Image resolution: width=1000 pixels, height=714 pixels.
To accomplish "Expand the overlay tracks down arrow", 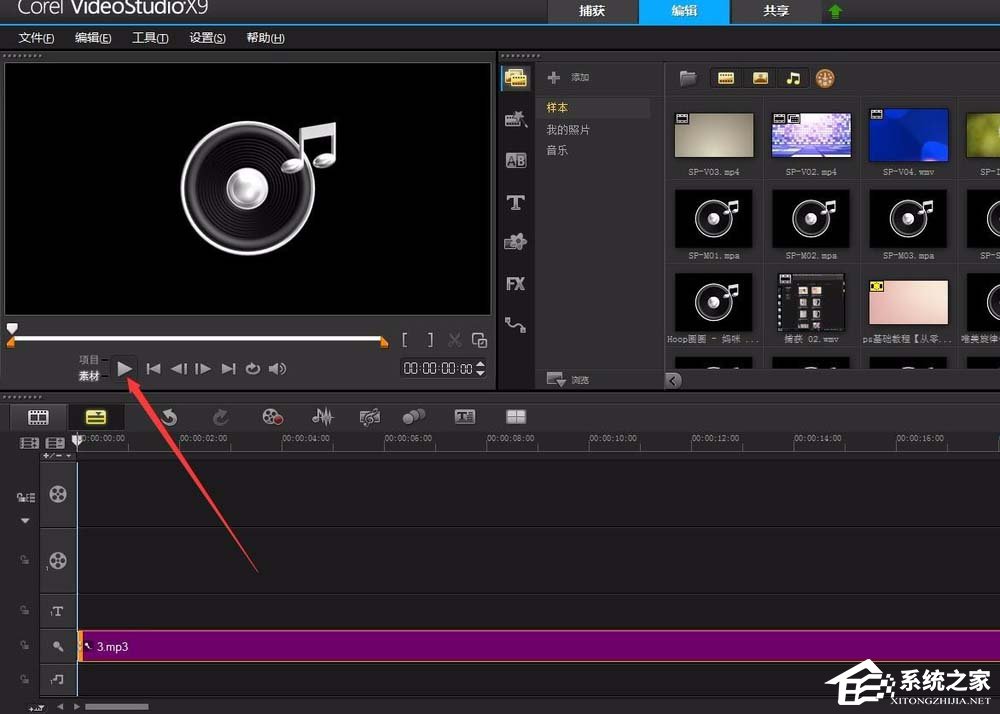I will point(25,521).
